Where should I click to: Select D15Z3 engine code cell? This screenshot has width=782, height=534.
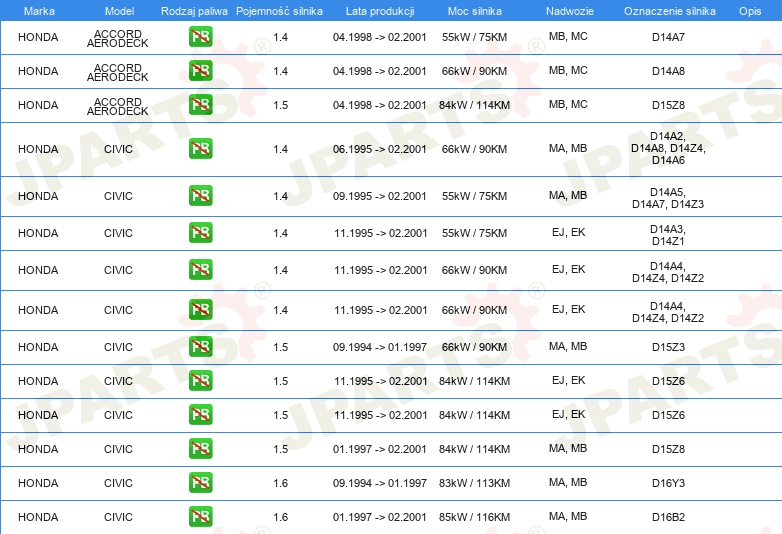668,347
